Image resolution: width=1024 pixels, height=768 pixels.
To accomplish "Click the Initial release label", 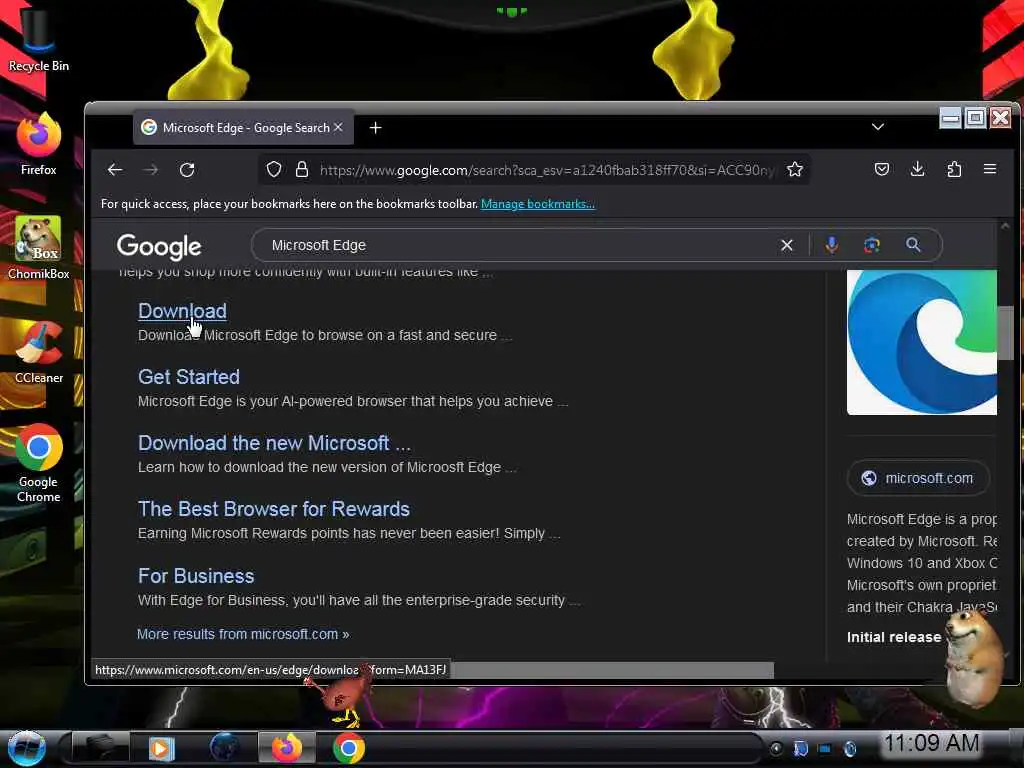I will 894,637.
